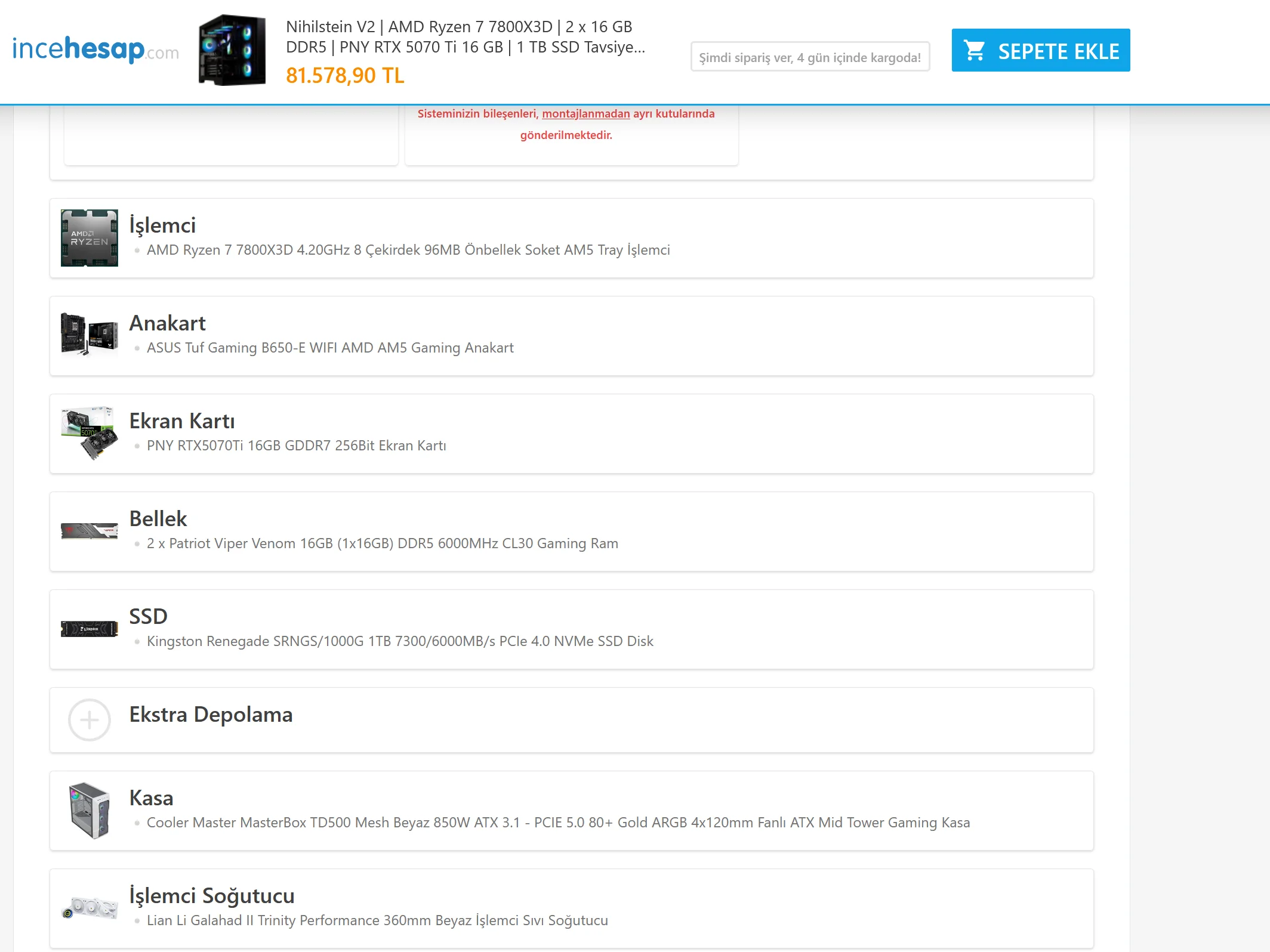Viewport: 1270px width, 952px height.
Task: Click the ASUS Tuf motherboard image
Action: click(90, 335)
